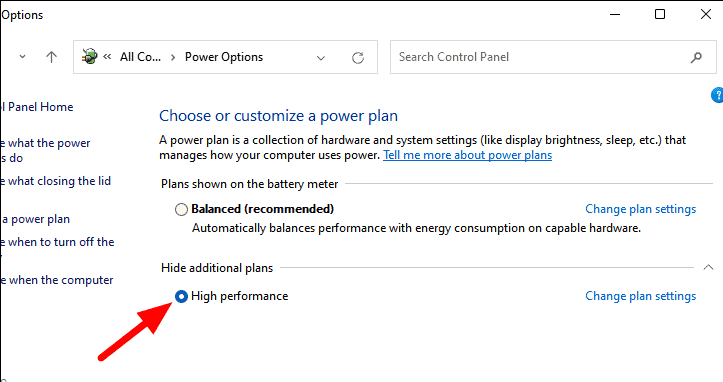This screenshot has width=723, height=382.
Task: Change plan settings for High performance
Action: click(640, 296)
